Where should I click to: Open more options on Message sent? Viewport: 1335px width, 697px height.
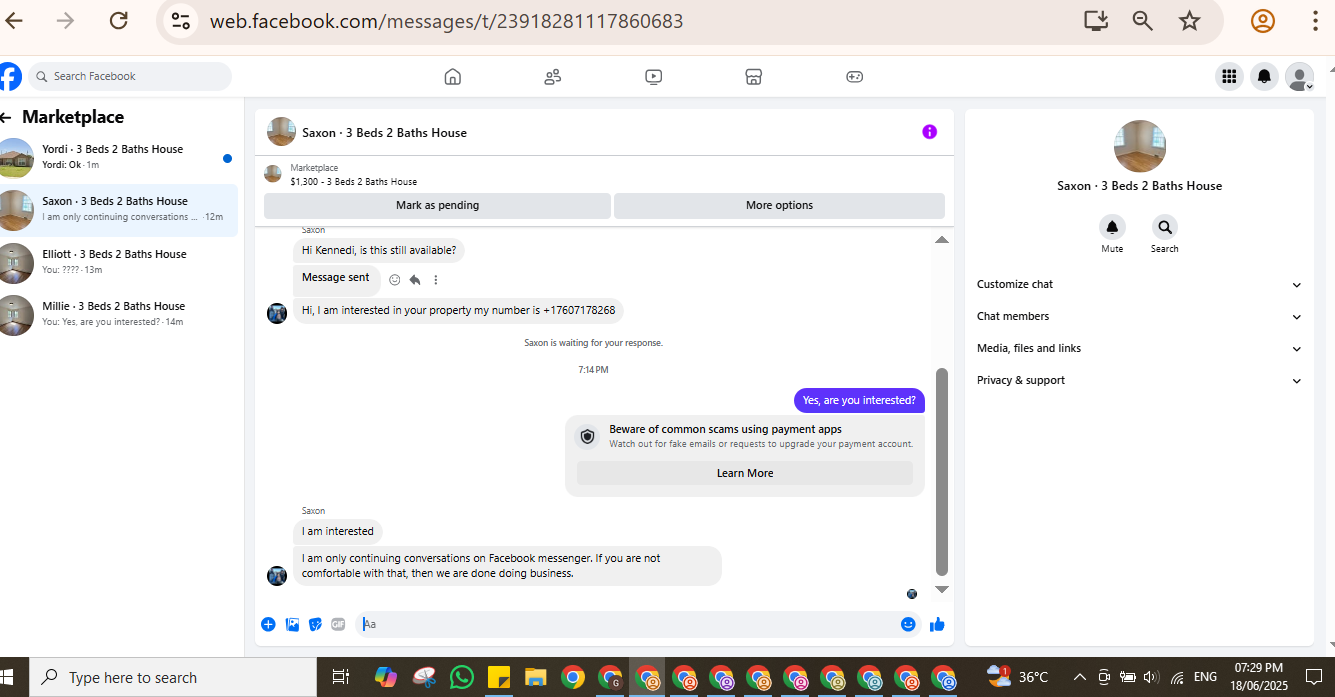(435, 280)
